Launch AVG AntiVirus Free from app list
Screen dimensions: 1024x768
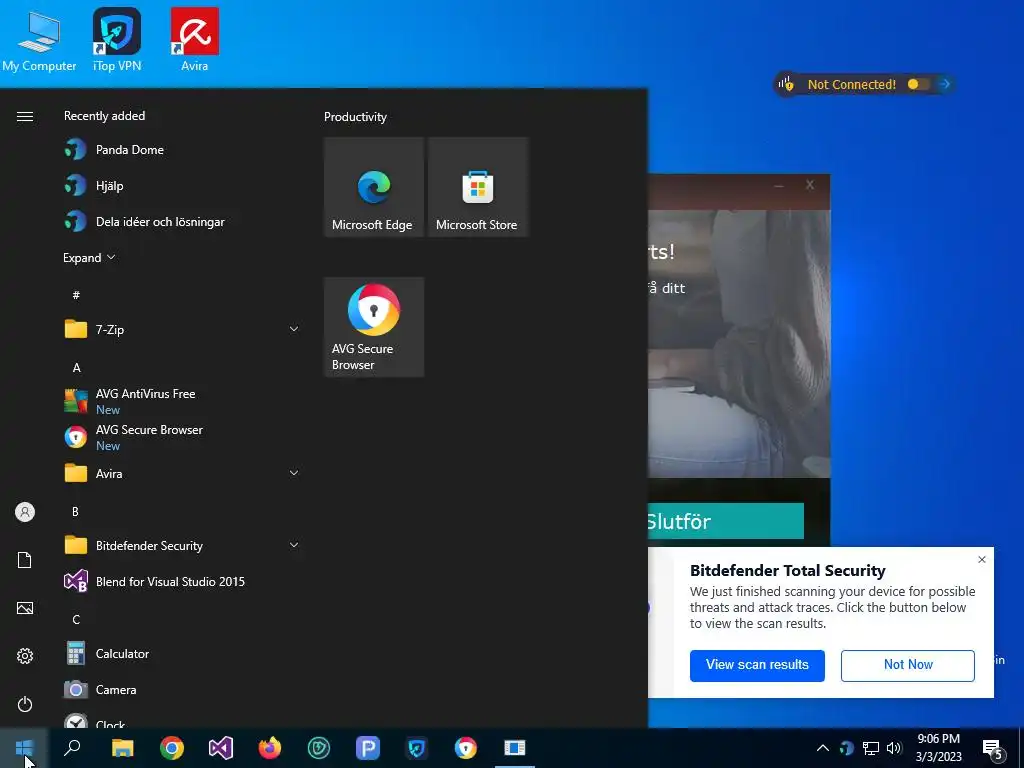tap(182, 401)
